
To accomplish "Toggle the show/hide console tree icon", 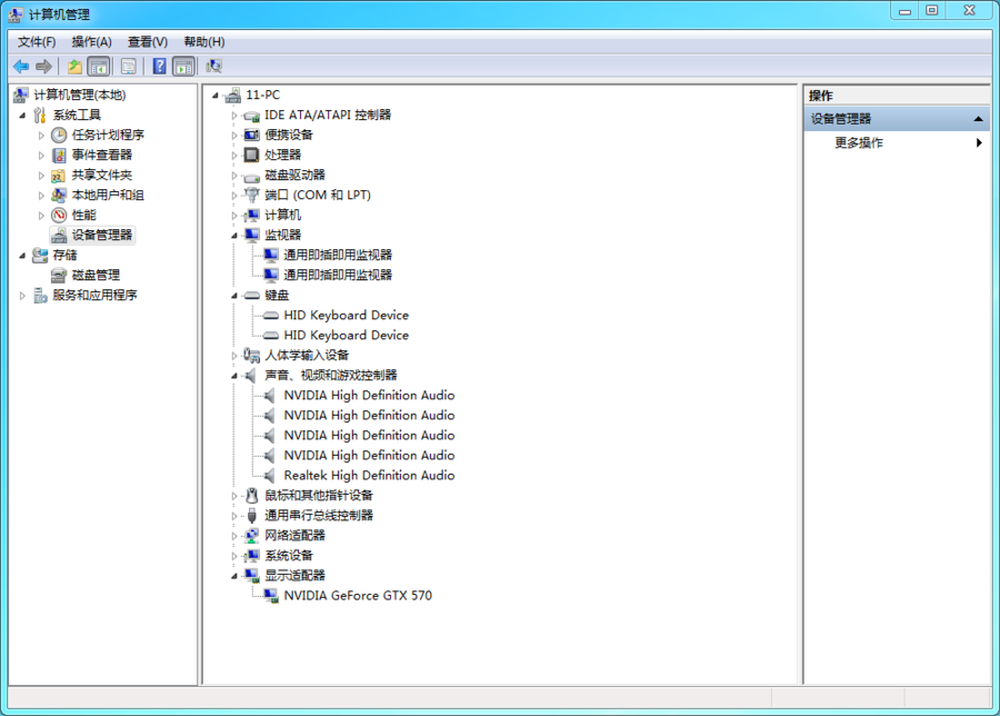I will point(98,66).
